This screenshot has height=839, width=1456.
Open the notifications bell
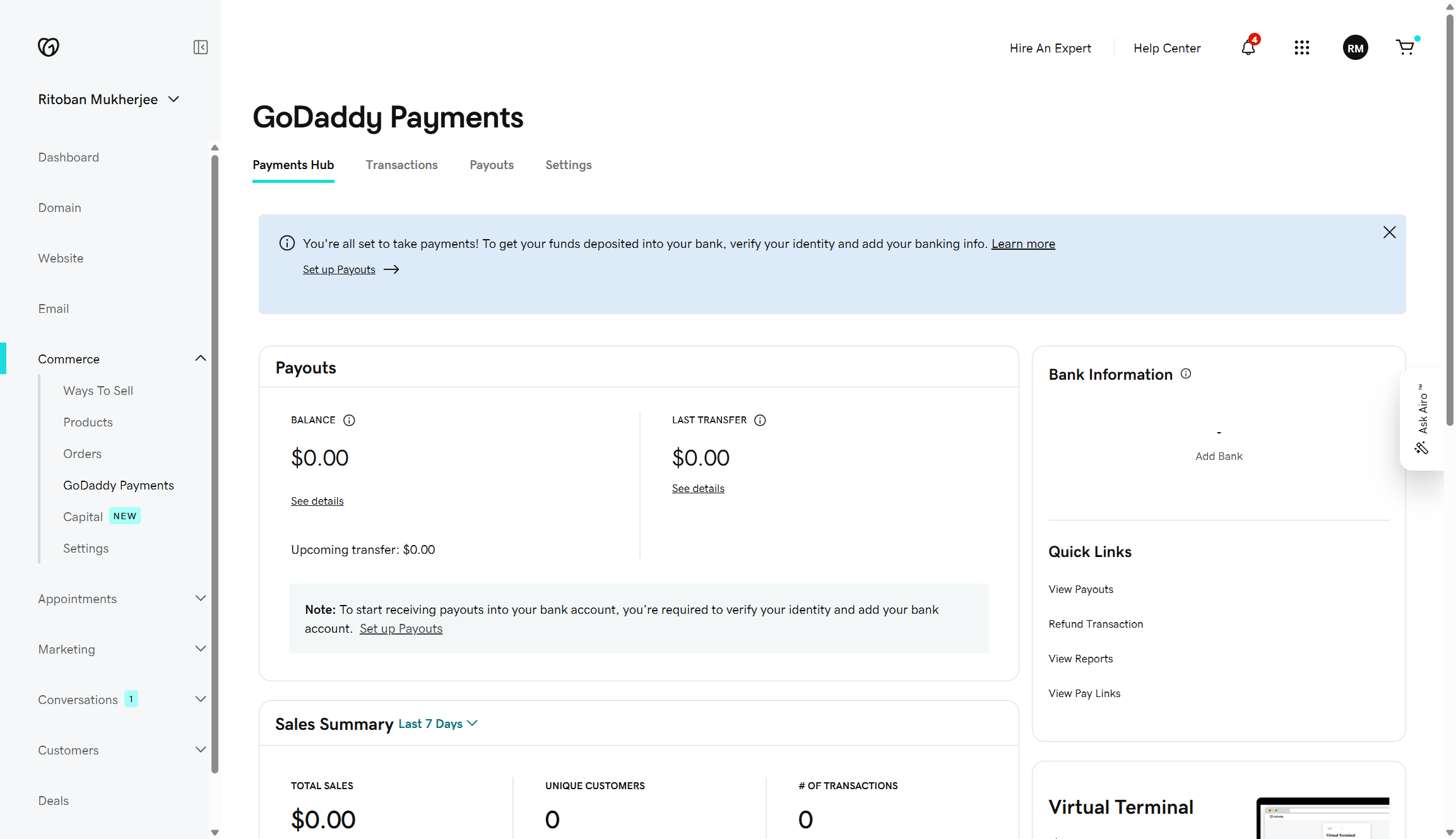pos(1248,48)
